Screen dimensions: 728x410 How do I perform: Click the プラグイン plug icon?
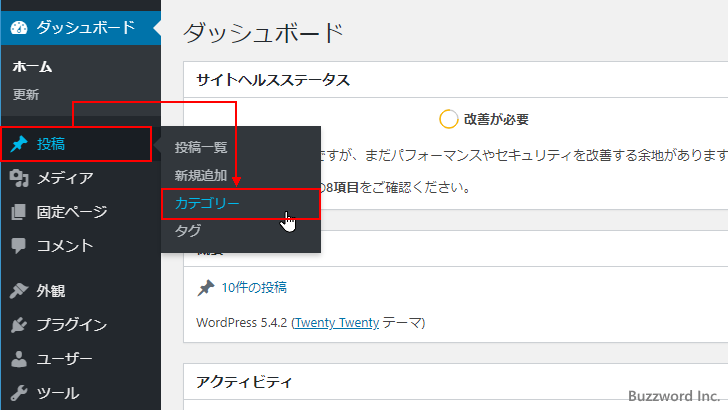[x=19, y=325]
